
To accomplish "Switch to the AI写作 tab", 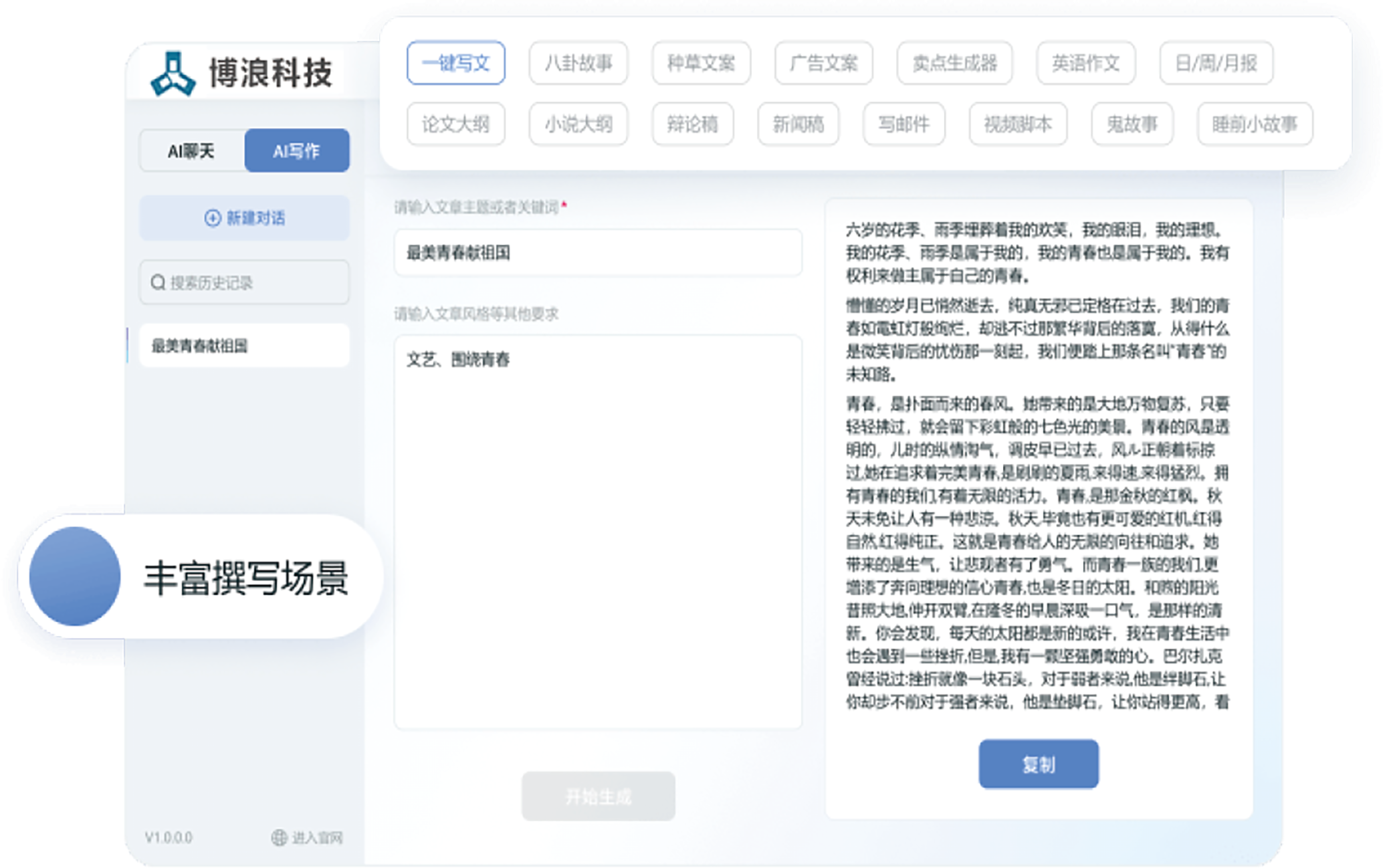I will point(296,151).
